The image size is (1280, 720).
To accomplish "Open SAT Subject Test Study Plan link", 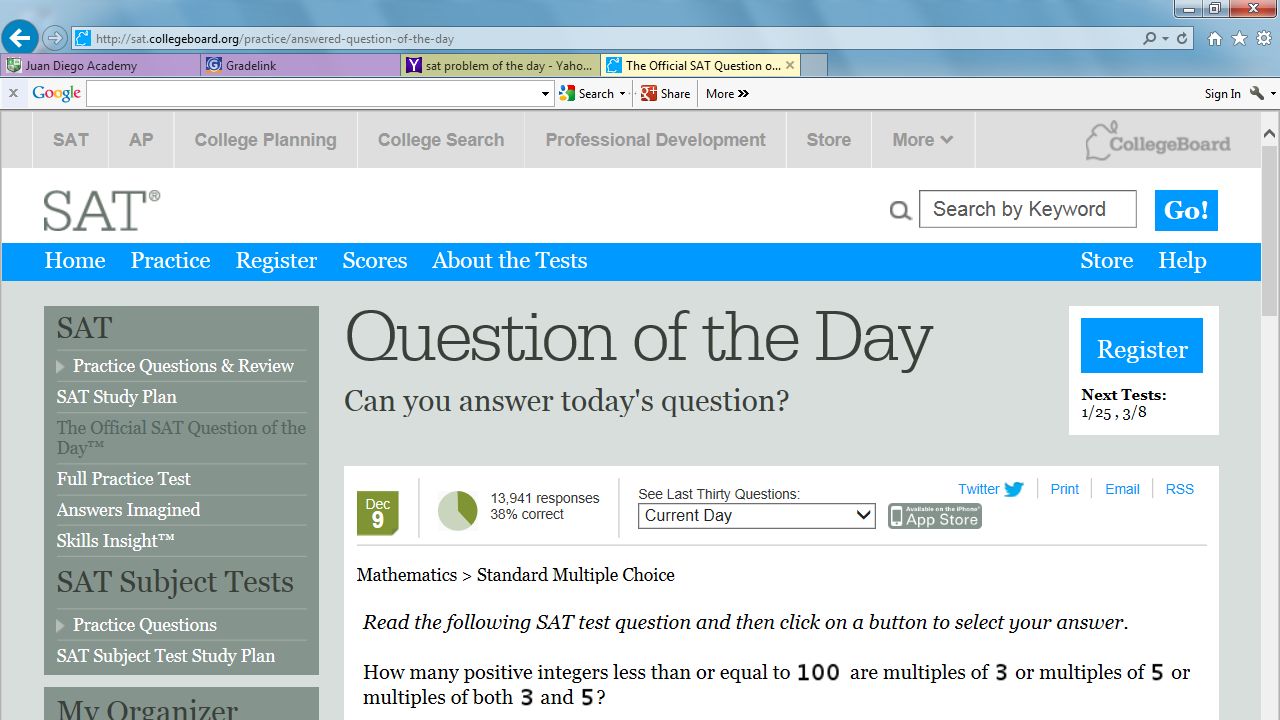I will pos(165,656).
